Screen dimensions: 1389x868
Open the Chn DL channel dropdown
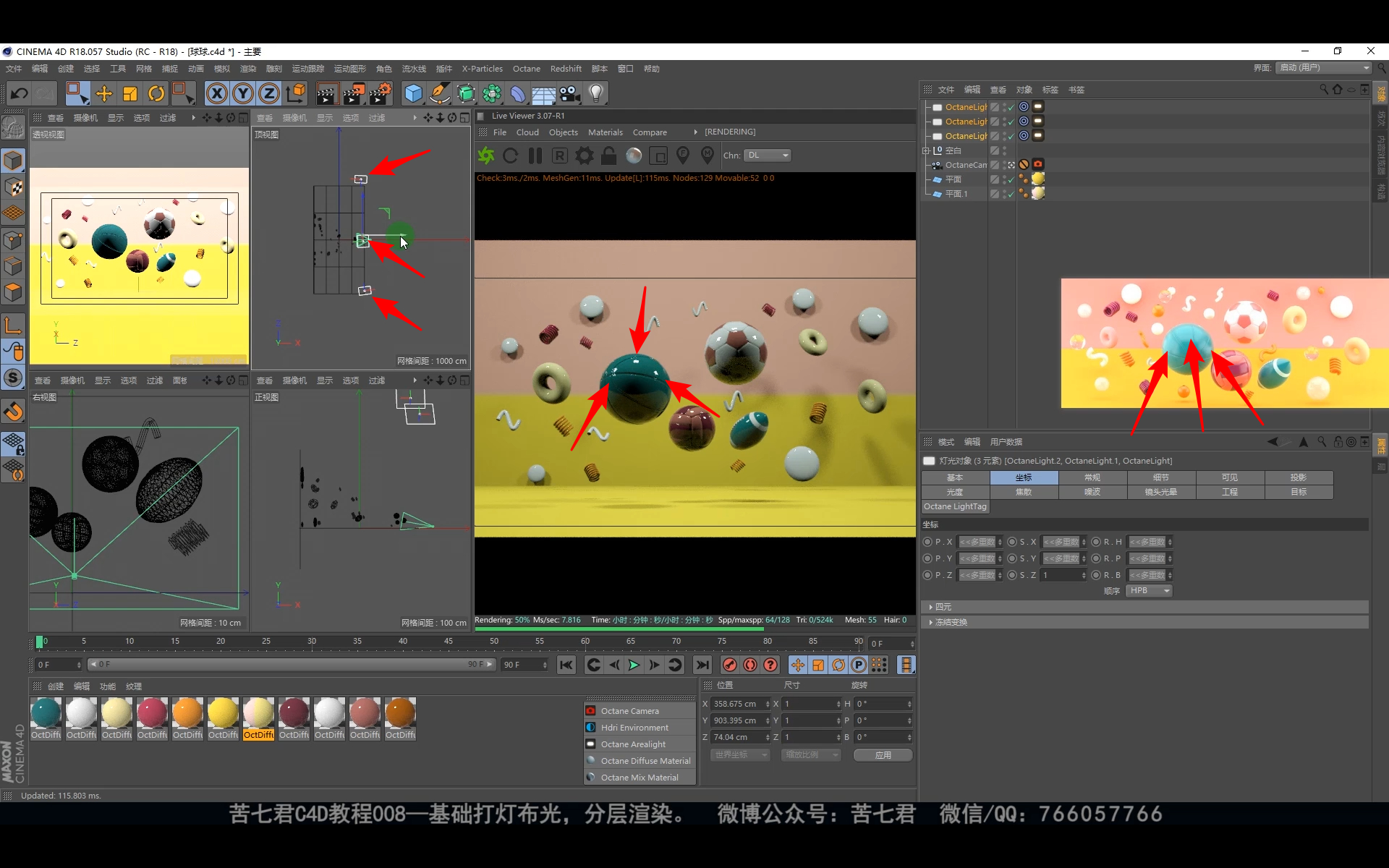(x=768, y=156)
